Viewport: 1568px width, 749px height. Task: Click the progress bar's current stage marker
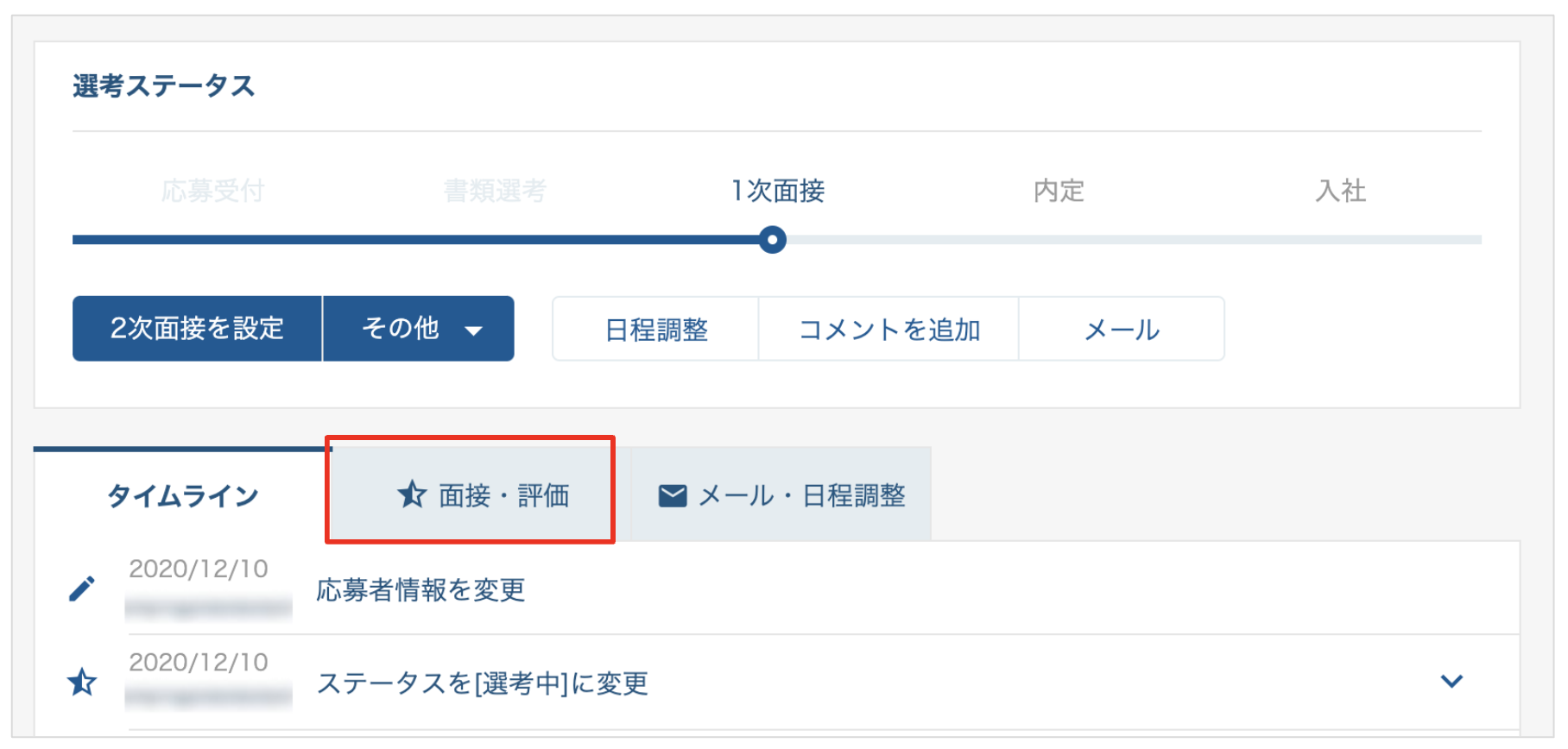click(773, 240)
